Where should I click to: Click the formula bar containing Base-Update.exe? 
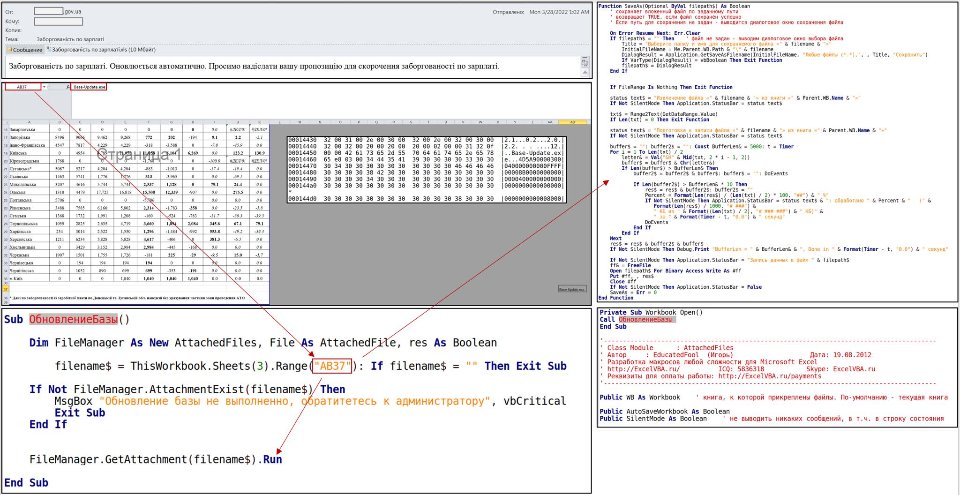pos(89,88)
